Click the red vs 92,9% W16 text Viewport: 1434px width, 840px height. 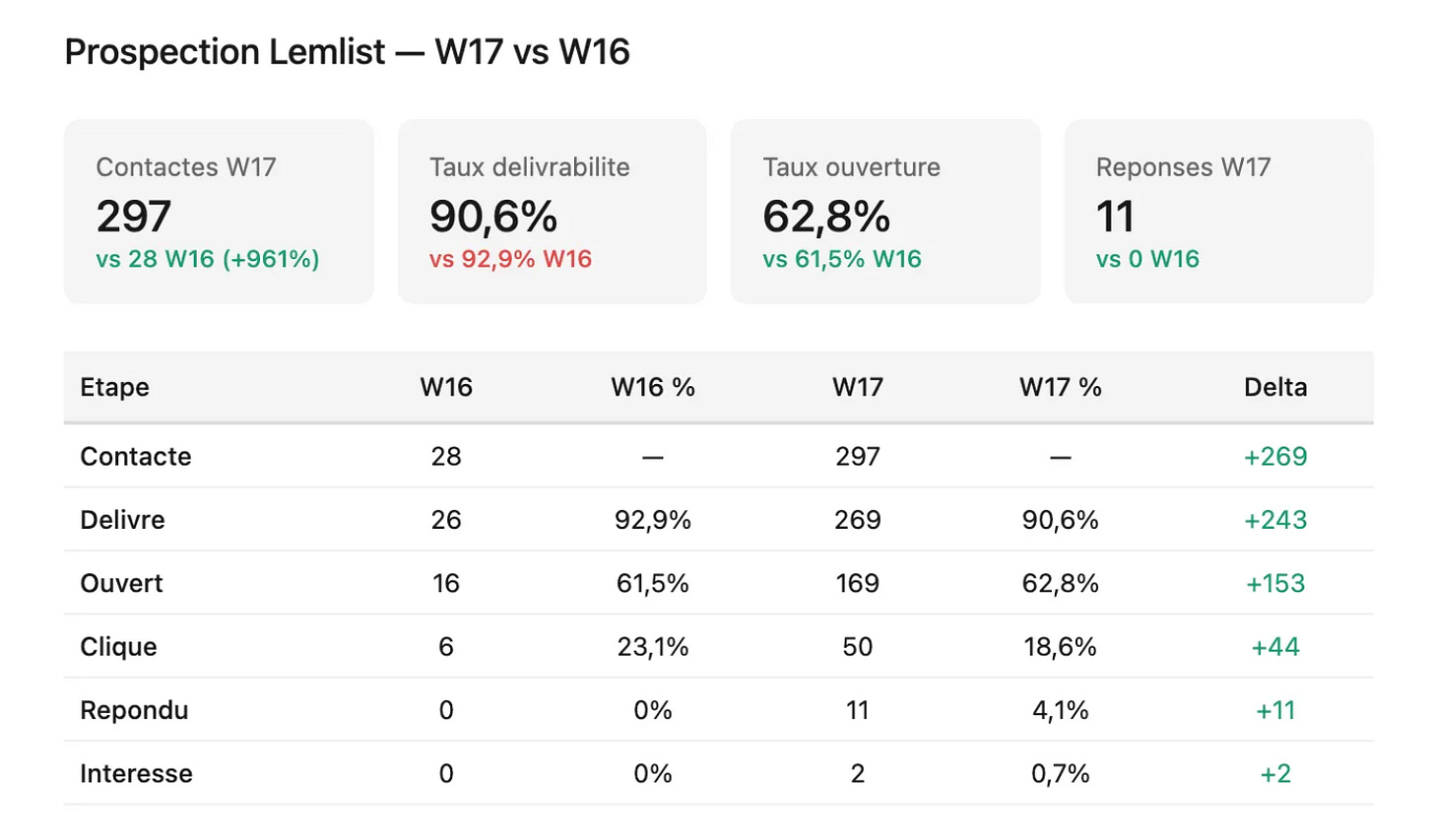click(510, 259)
